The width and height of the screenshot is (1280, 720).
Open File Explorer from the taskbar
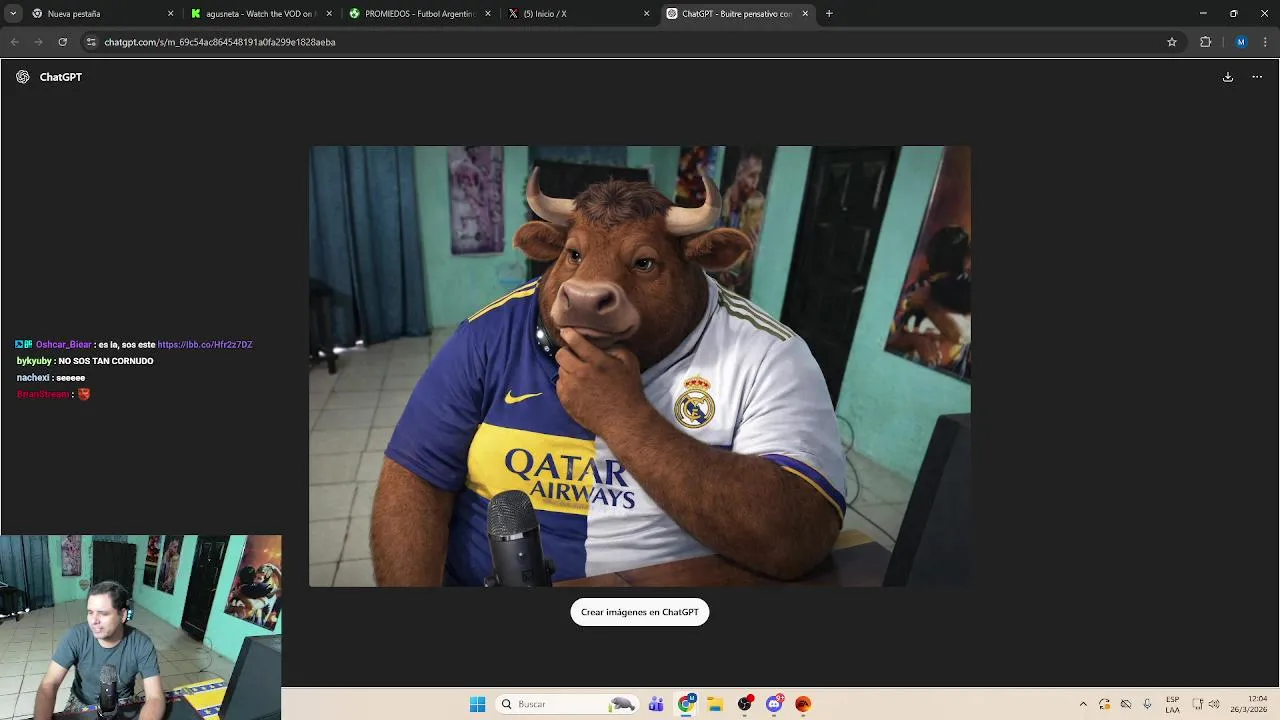click(x=715, y=704)
